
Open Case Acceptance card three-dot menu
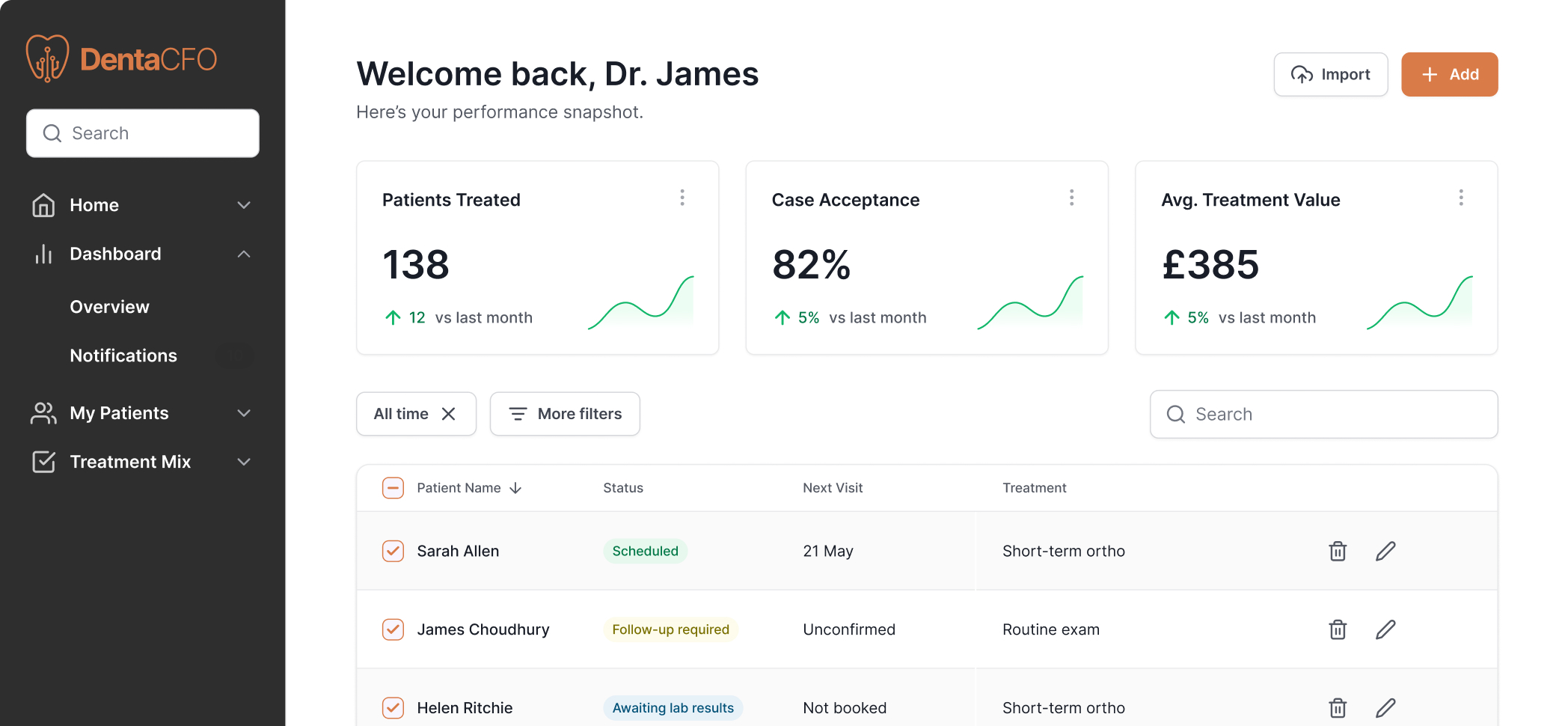tap(1071, 198)
